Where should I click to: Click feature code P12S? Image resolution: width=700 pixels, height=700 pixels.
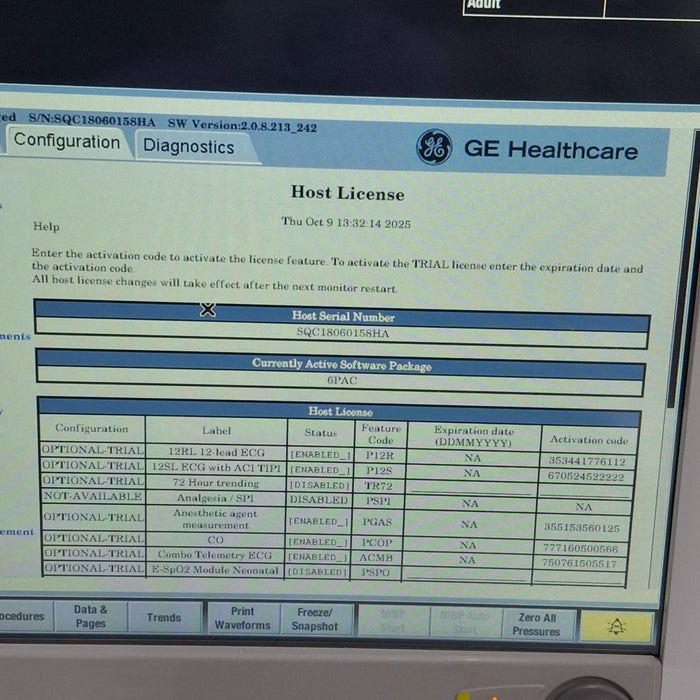pos(379,471)
